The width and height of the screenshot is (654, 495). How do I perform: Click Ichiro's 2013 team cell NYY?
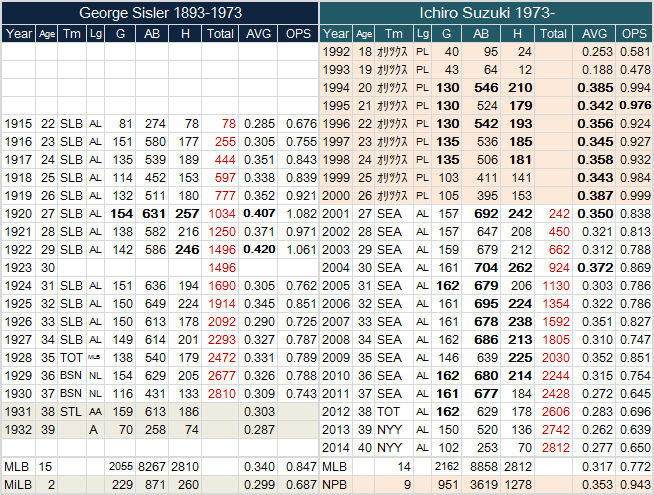[394, 430]
